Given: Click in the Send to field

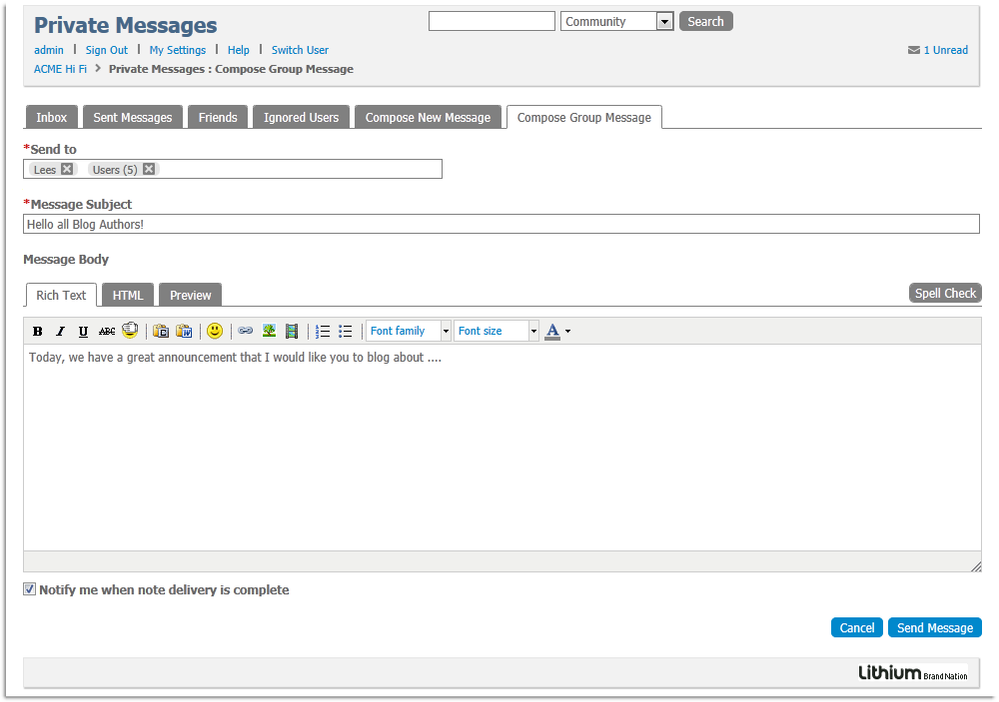Looking at the screenshot, I should [x=233, y=169].
